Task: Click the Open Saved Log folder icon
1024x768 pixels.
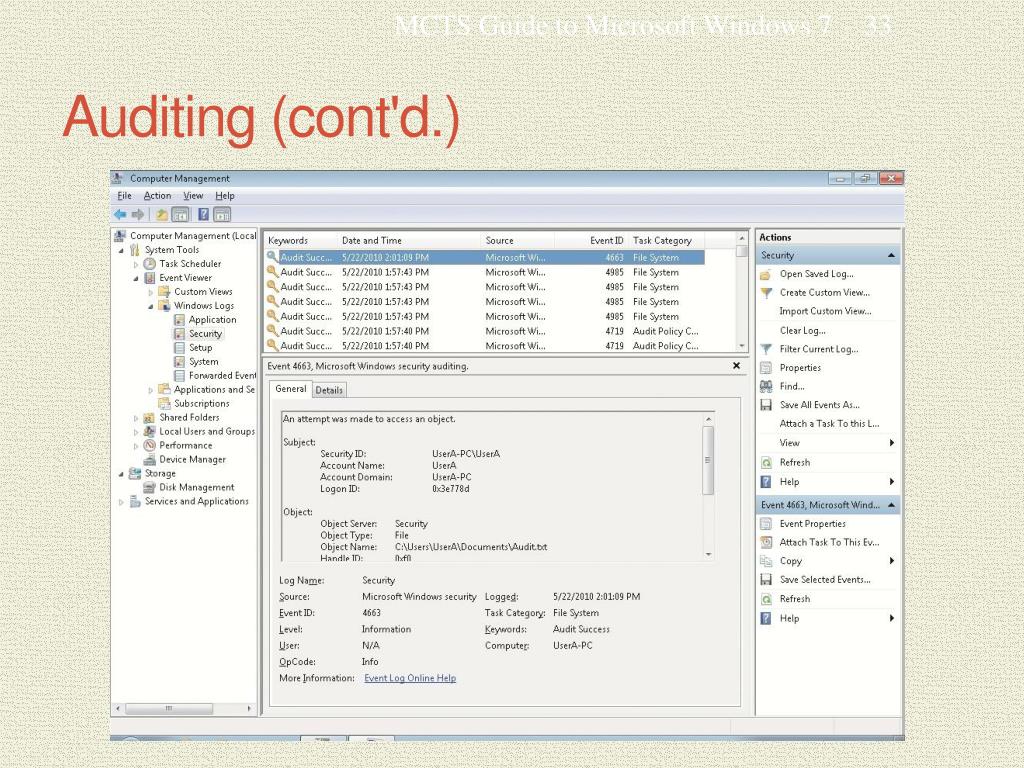Action: 766,274
